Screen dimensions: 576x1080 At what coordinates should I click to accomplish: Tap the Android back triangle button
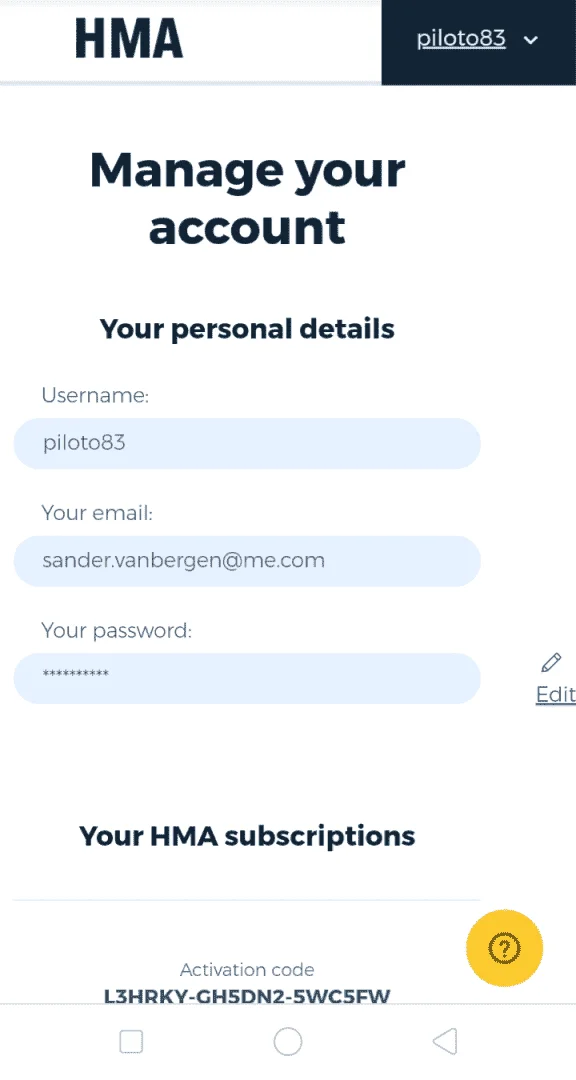pos(445,1041)
